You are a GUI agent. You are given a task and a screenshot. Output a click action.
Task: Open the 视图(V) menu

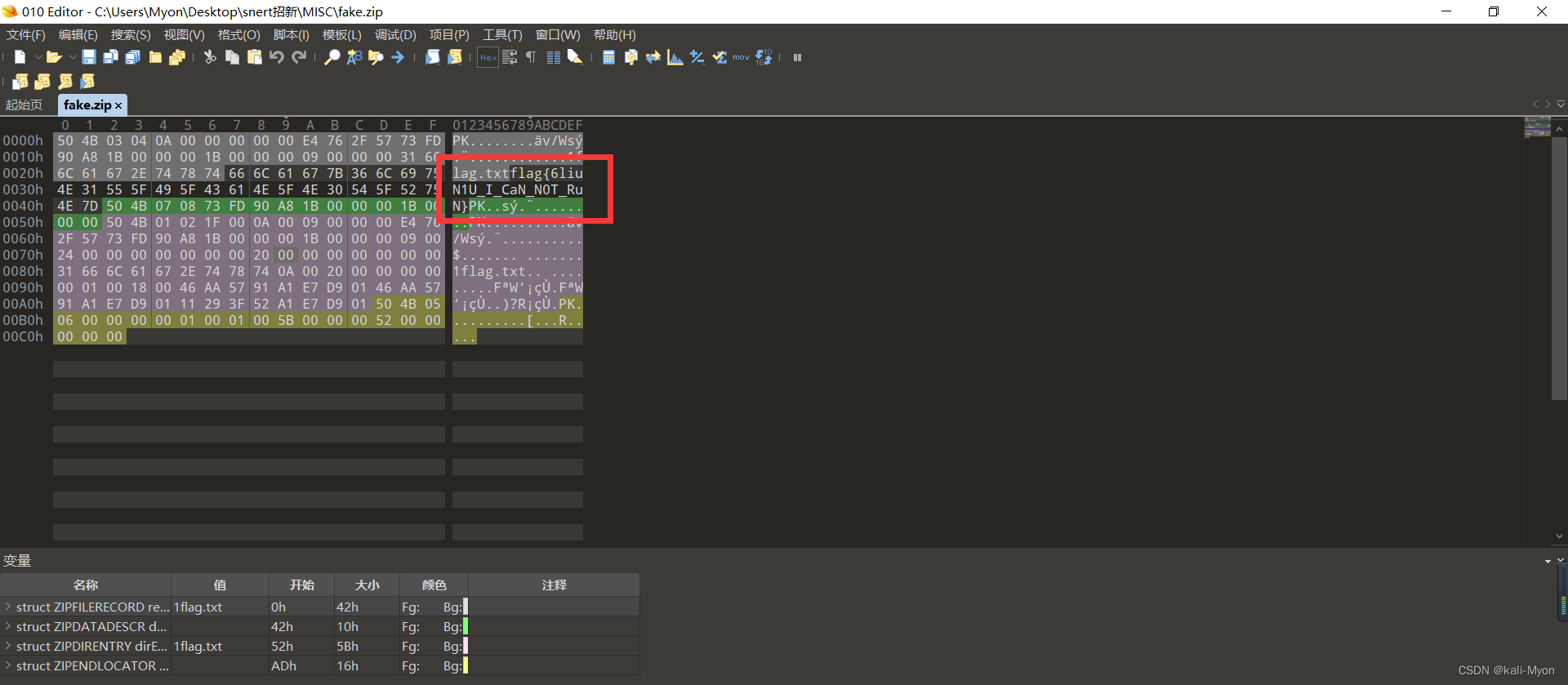pyautogui.click(x=185, y=34)
